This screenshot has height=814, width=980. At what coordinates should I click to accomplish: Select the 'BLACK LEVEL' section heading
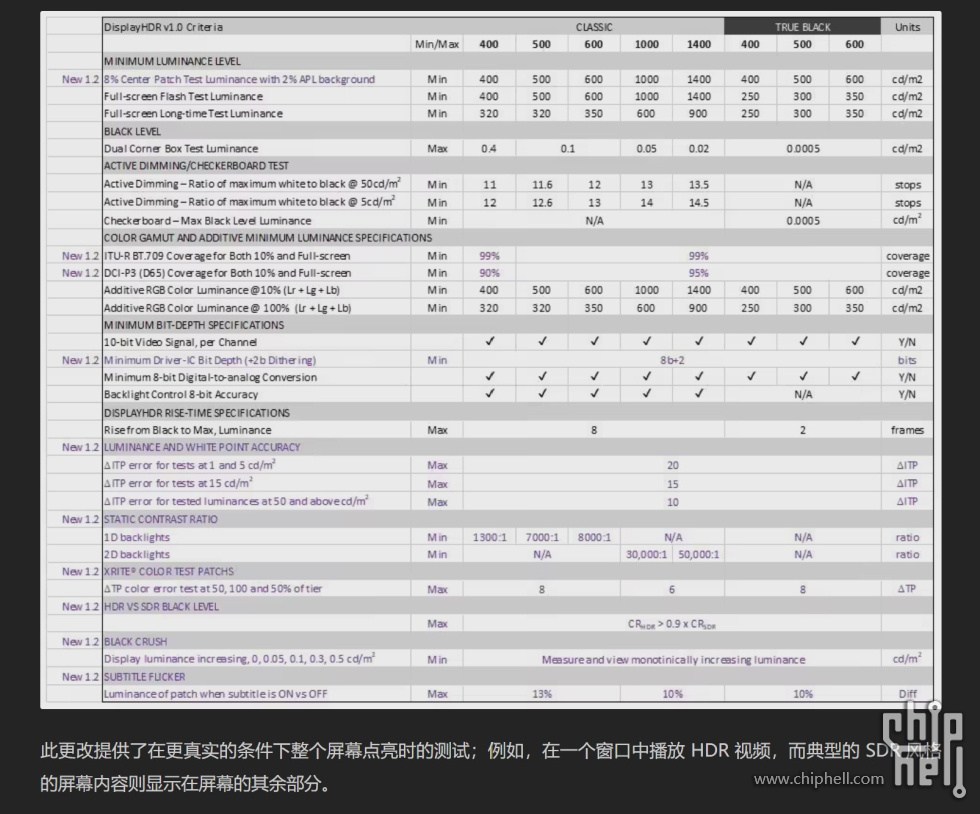(132, 131)
